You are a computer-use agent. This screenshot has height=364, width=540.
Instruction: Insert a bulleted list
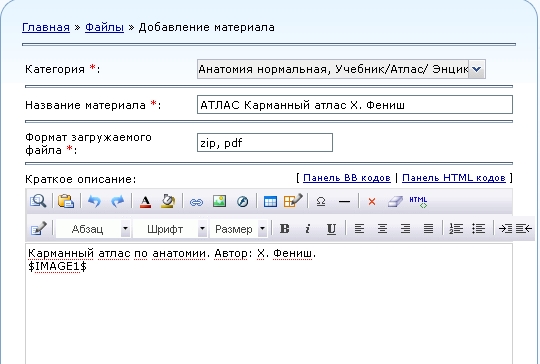[x=478, y=229]
